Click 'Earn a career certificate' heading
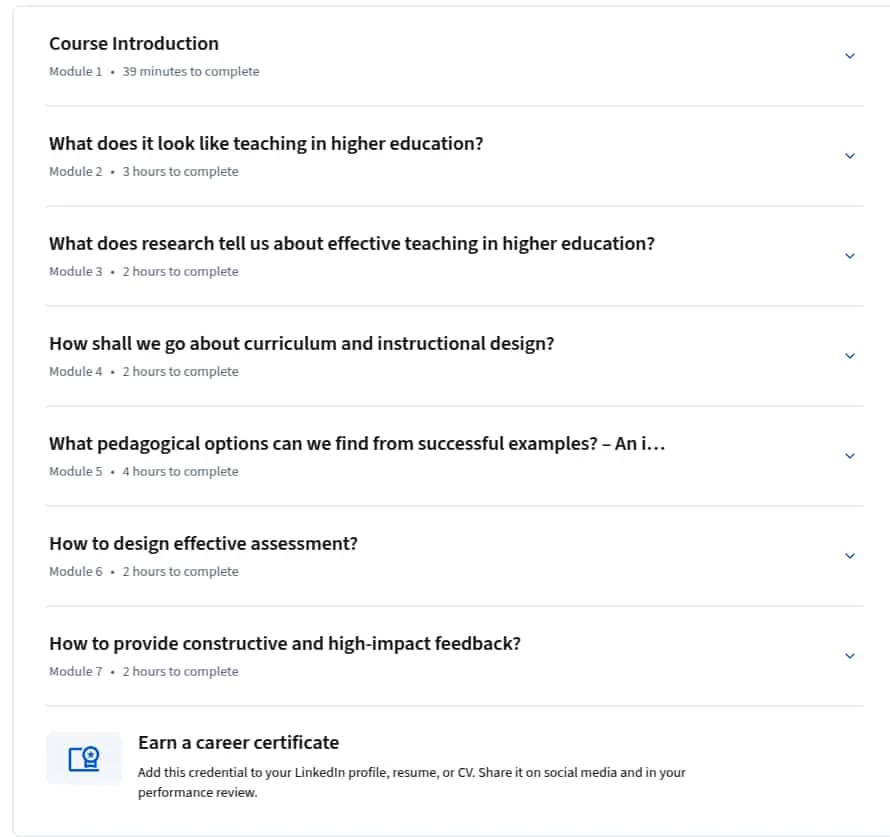The height and width of the screenshot is (837, 890). tap(238, 743)
